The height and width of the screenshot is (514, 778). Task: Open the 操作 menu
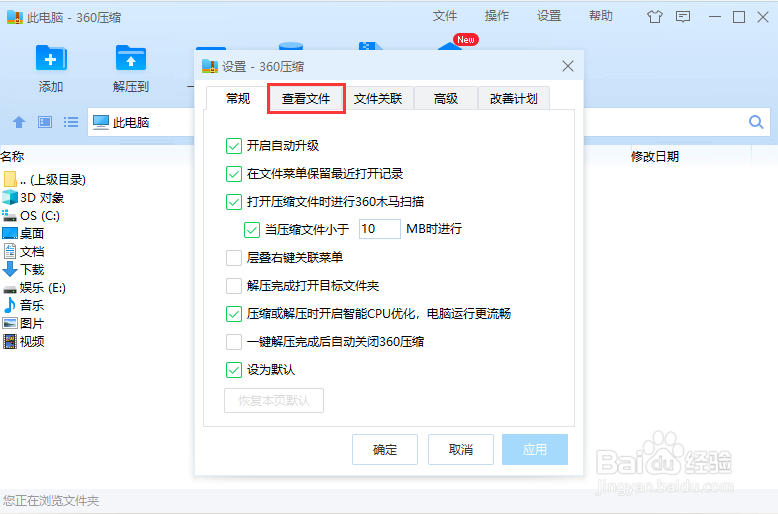tap(497, 16)
